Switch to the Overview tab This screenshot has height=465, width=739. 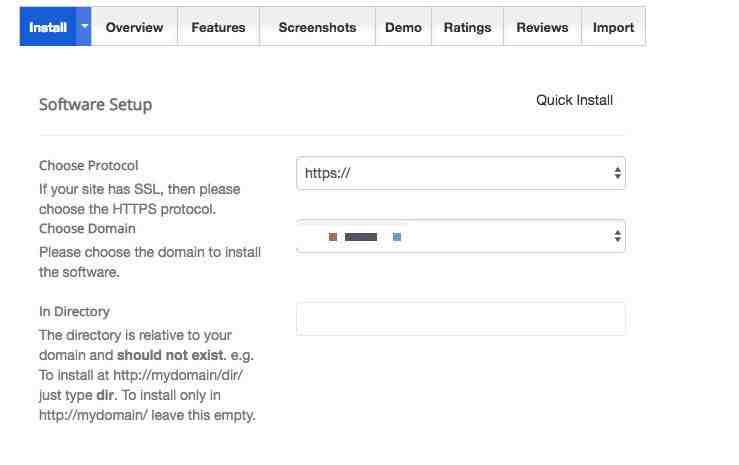[x=134, y=27]
